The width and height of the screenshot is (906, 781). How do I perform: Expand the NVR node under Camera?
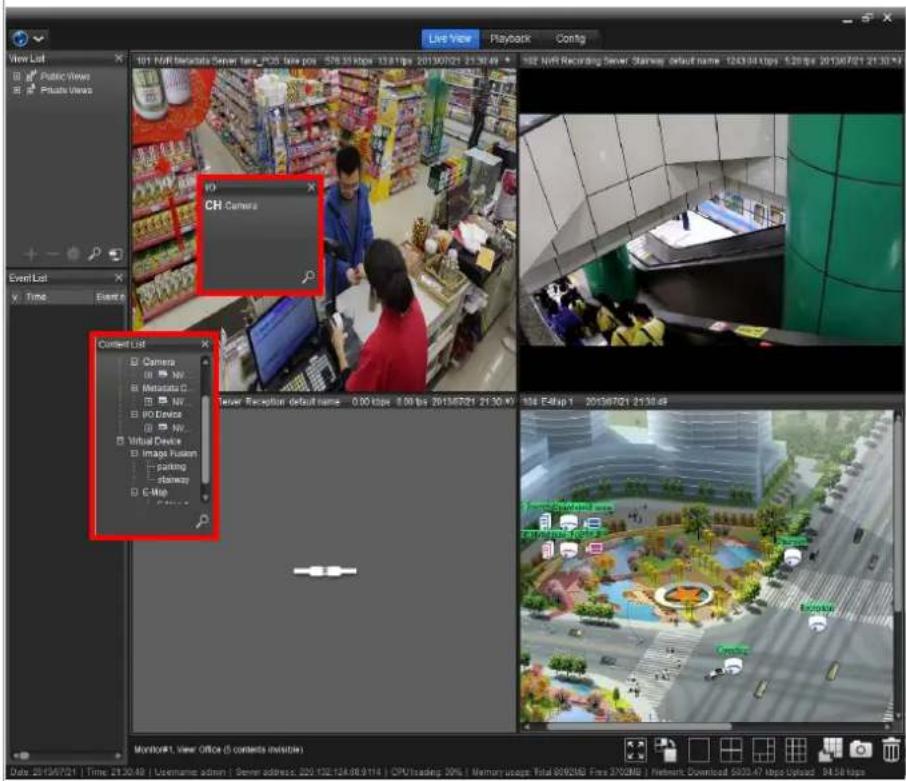pyautogui.click(x=148, y=375)
